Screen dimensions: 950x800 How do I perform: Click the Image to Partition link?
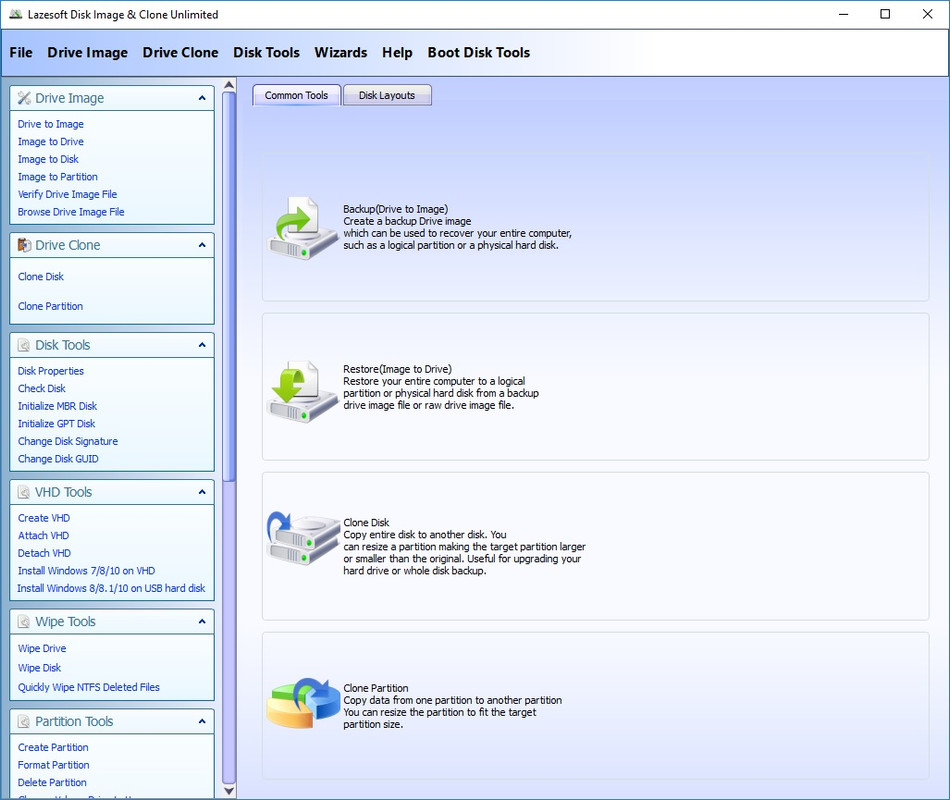click(58, 177)
